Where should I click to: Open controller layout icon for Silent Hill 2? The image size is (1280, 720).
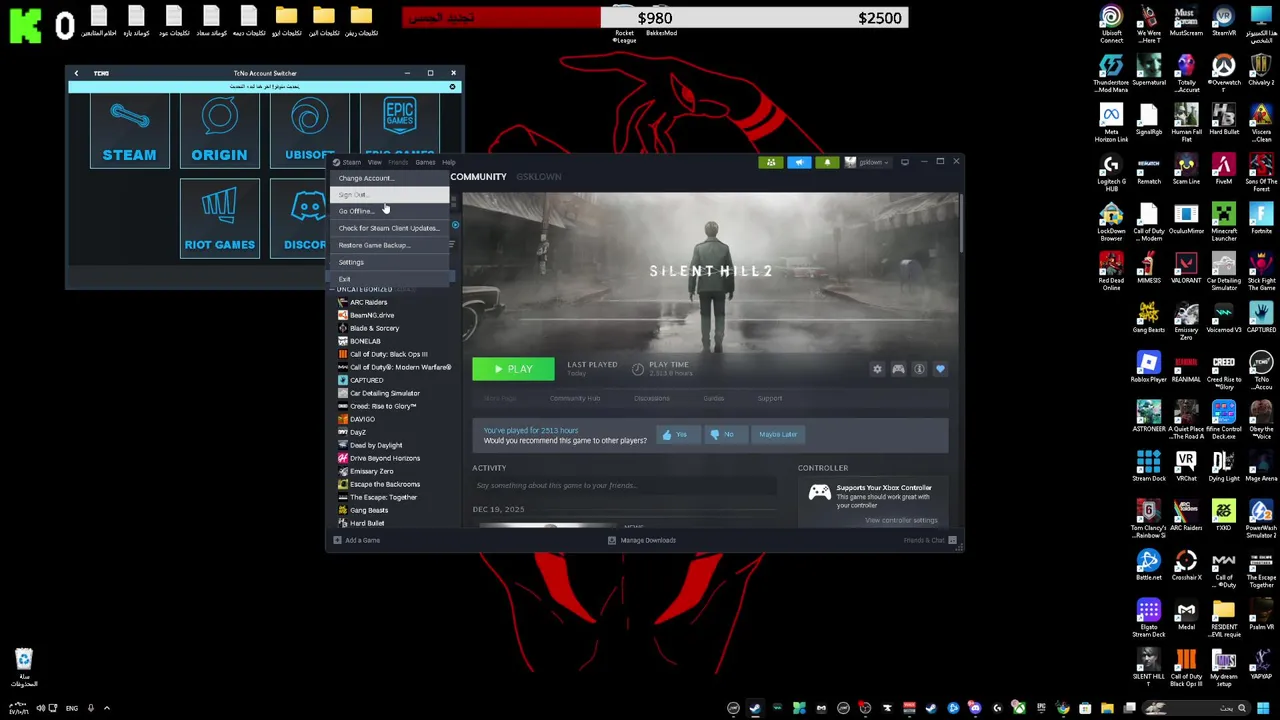[898, 369]
